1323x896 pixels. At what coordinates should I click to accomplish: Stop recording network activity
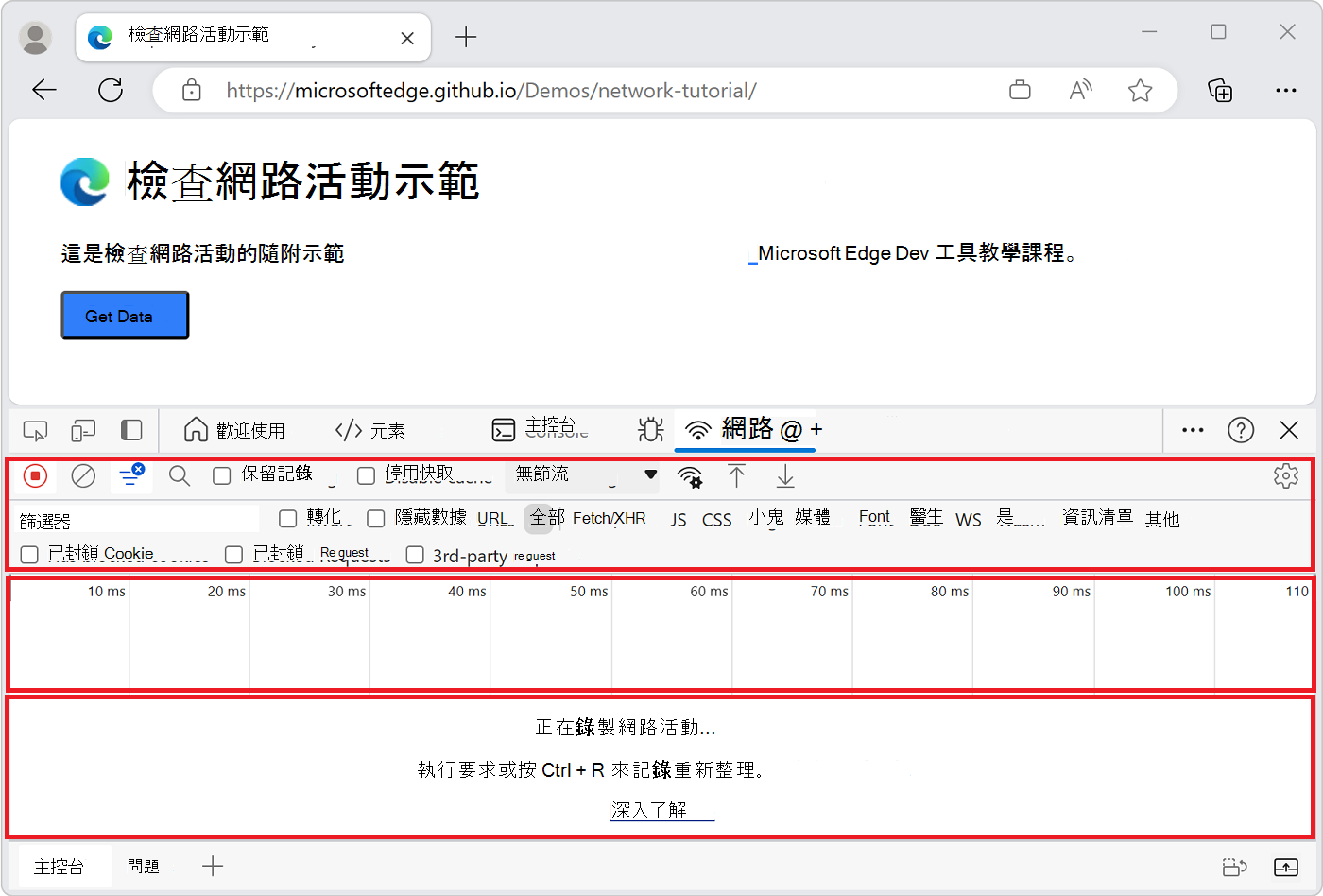[x=35, y=476]
